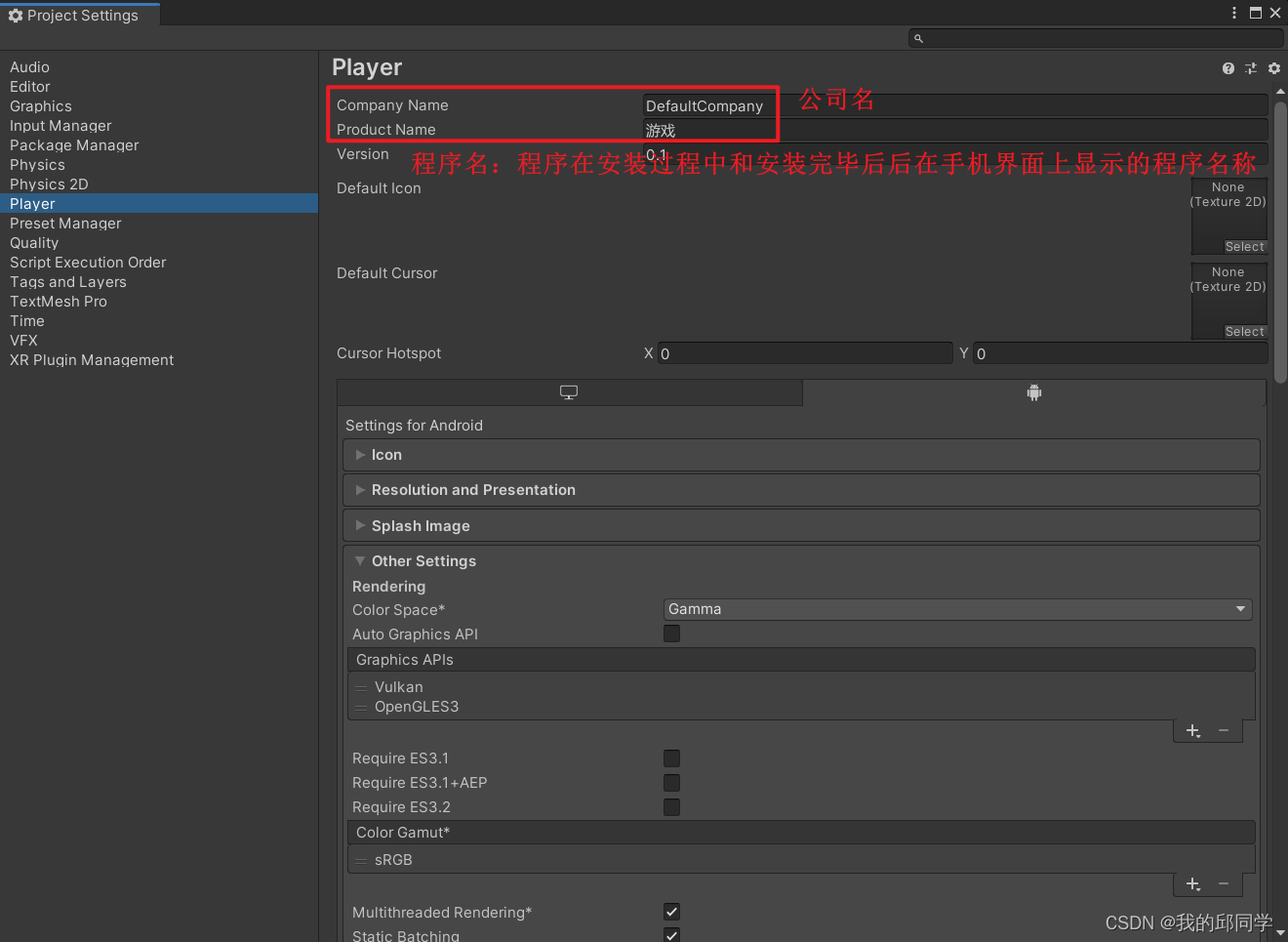This screenshot has width=1288, height=942.
Task: Open the Color Space dropdown showing Gamma
Action: [957, 609]
